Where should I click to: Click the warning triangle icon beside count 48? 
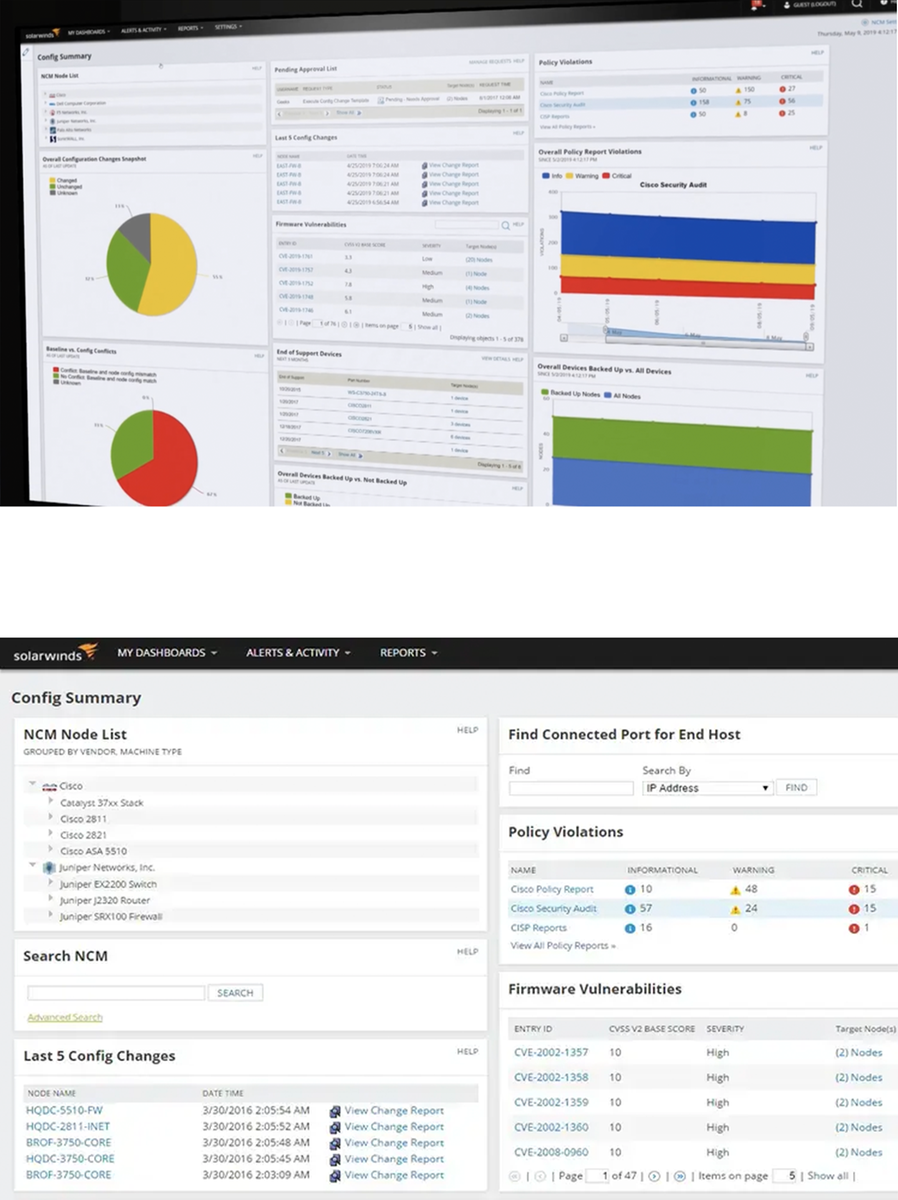[736, 889]
